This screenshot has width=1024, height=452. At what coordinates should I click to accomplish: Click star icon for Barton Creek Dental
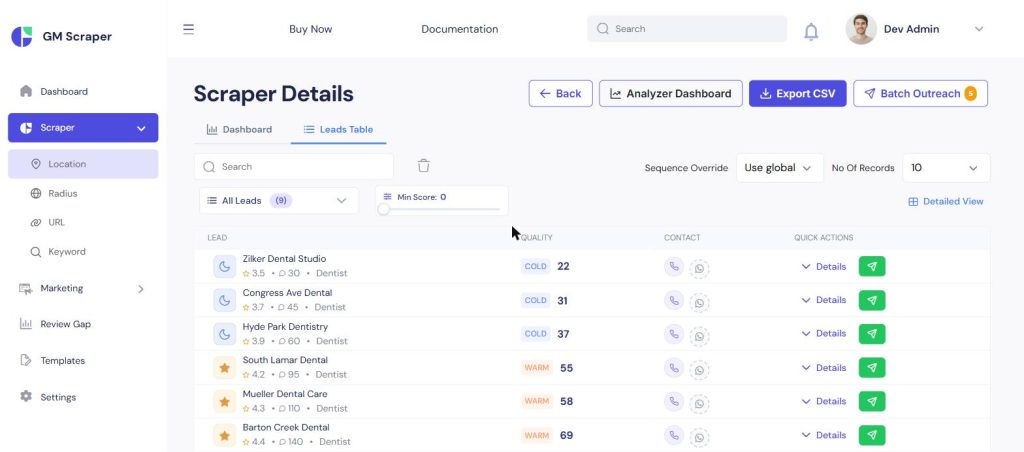pyautogui.click(x=225, y=435)
